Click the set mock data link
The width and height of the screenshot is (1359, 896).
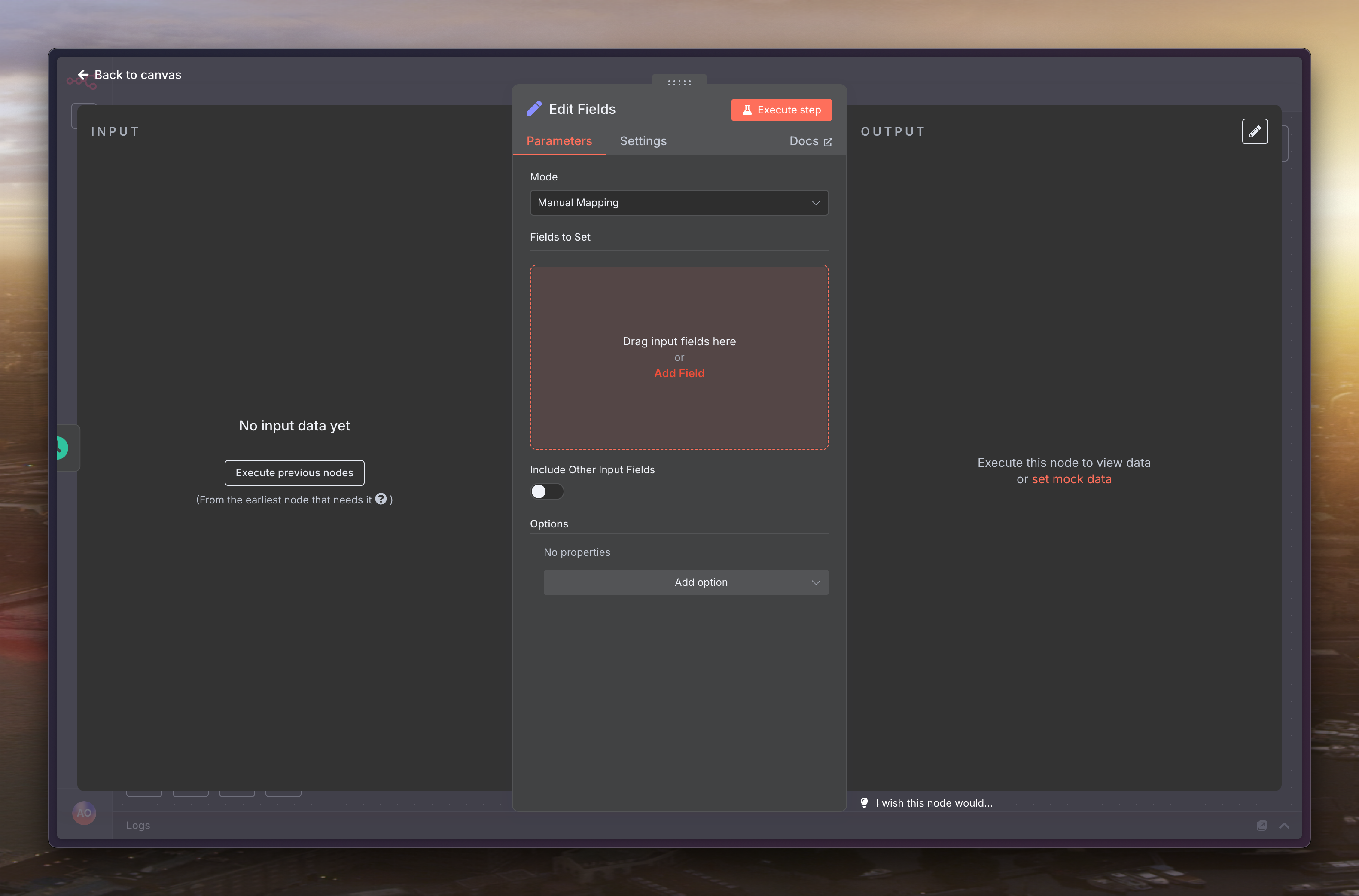(1071, 479)
